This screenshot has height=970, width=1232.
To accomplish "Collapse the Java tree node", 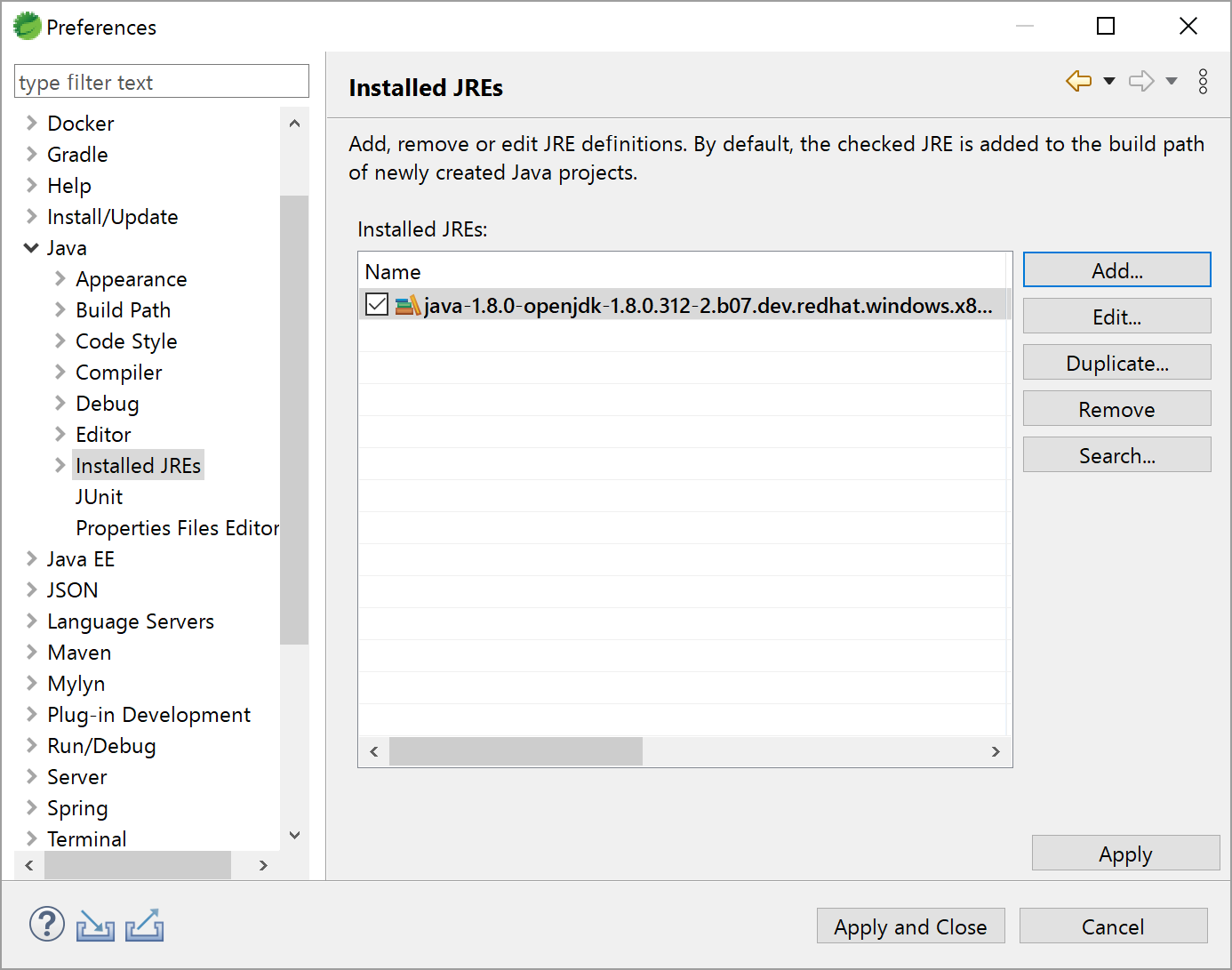I will tap(31, 248).
